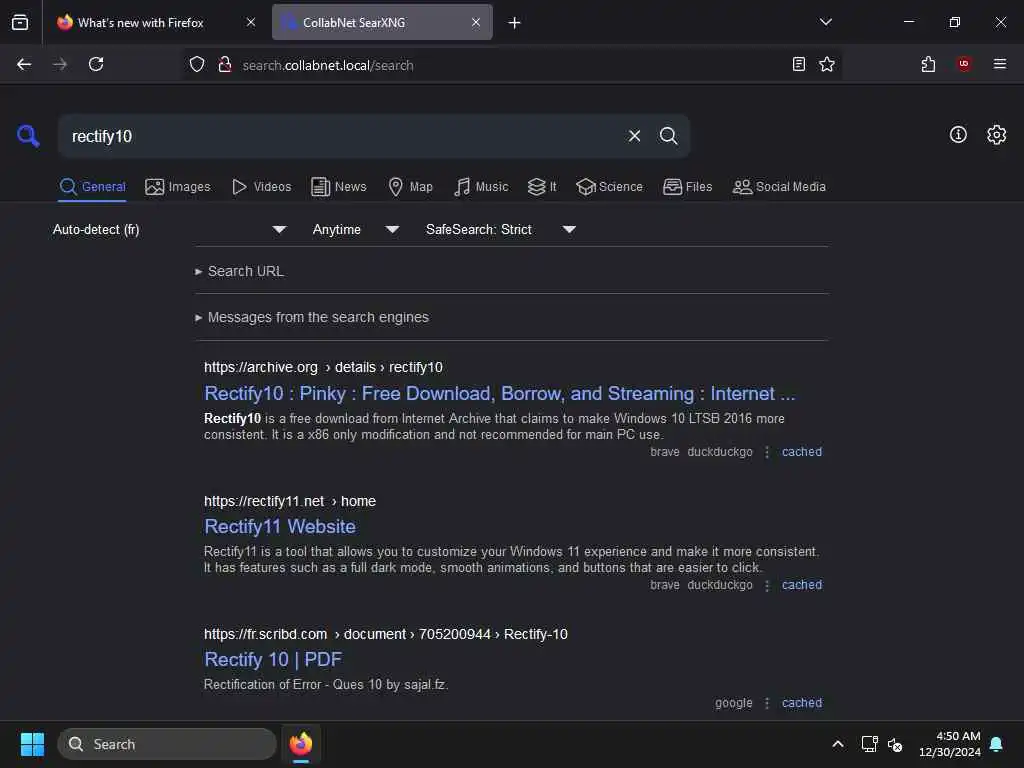Open Rectify11 Website result link
This screenshot has height=768, width=1024.
280,527
